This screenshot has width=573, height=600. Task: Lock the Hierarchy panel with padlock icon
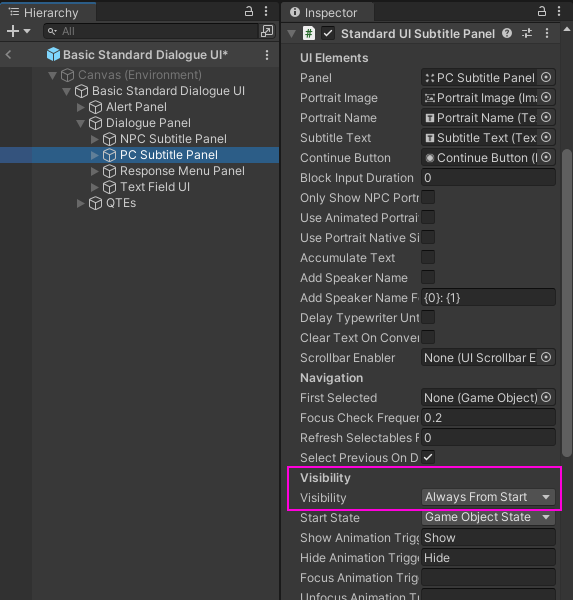point(249,11)
